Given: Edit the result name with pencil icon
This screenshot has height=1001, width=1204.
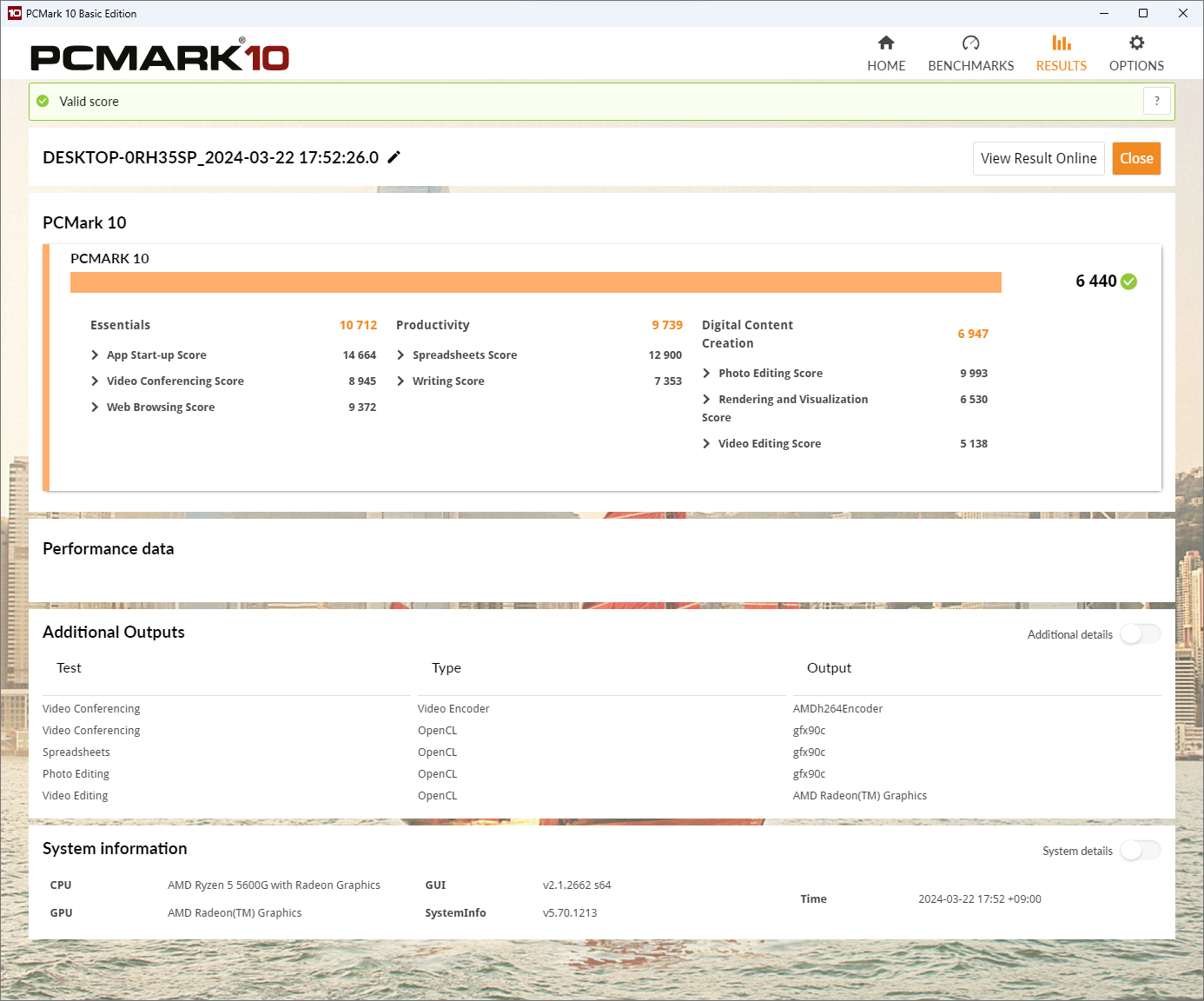Looking at the screenshot, I should (394, 157).
